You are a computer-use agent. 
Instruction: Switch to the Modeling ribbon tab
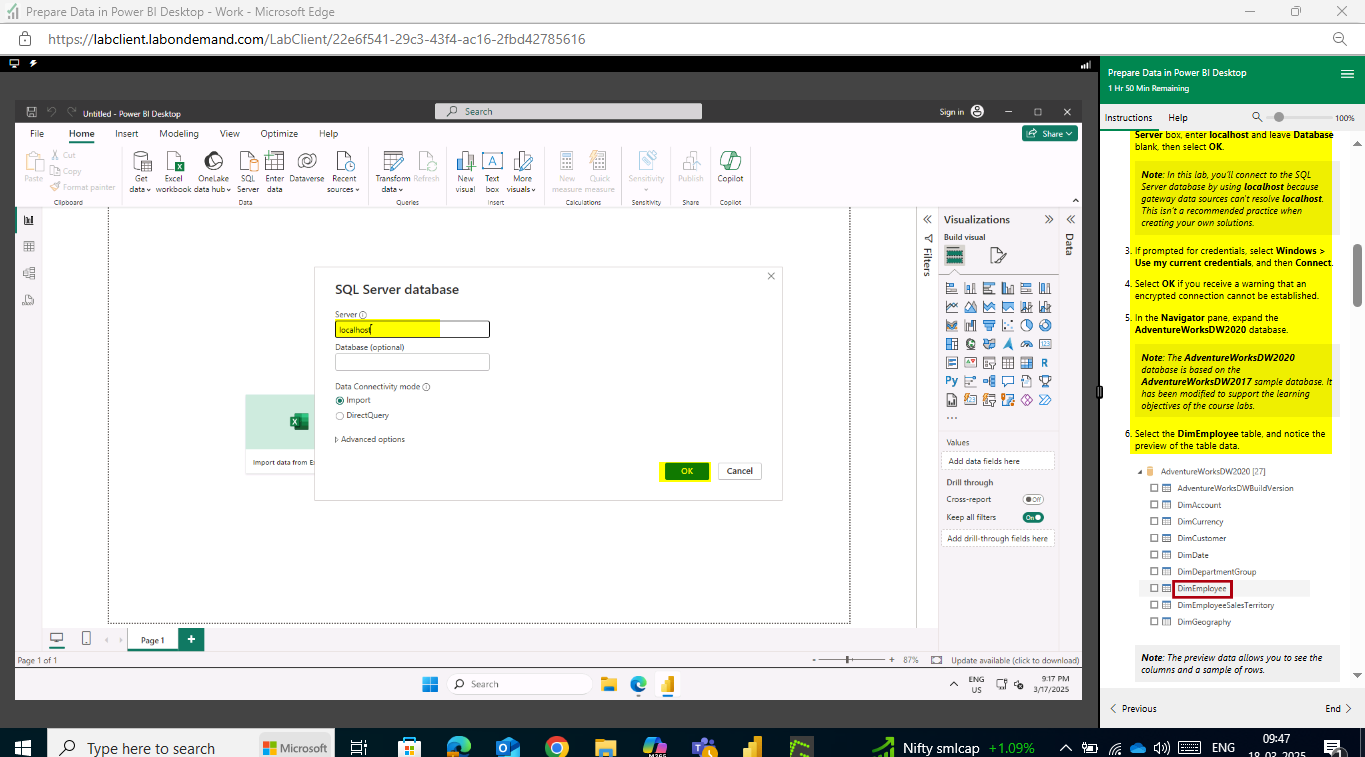(x=179, y=133)
